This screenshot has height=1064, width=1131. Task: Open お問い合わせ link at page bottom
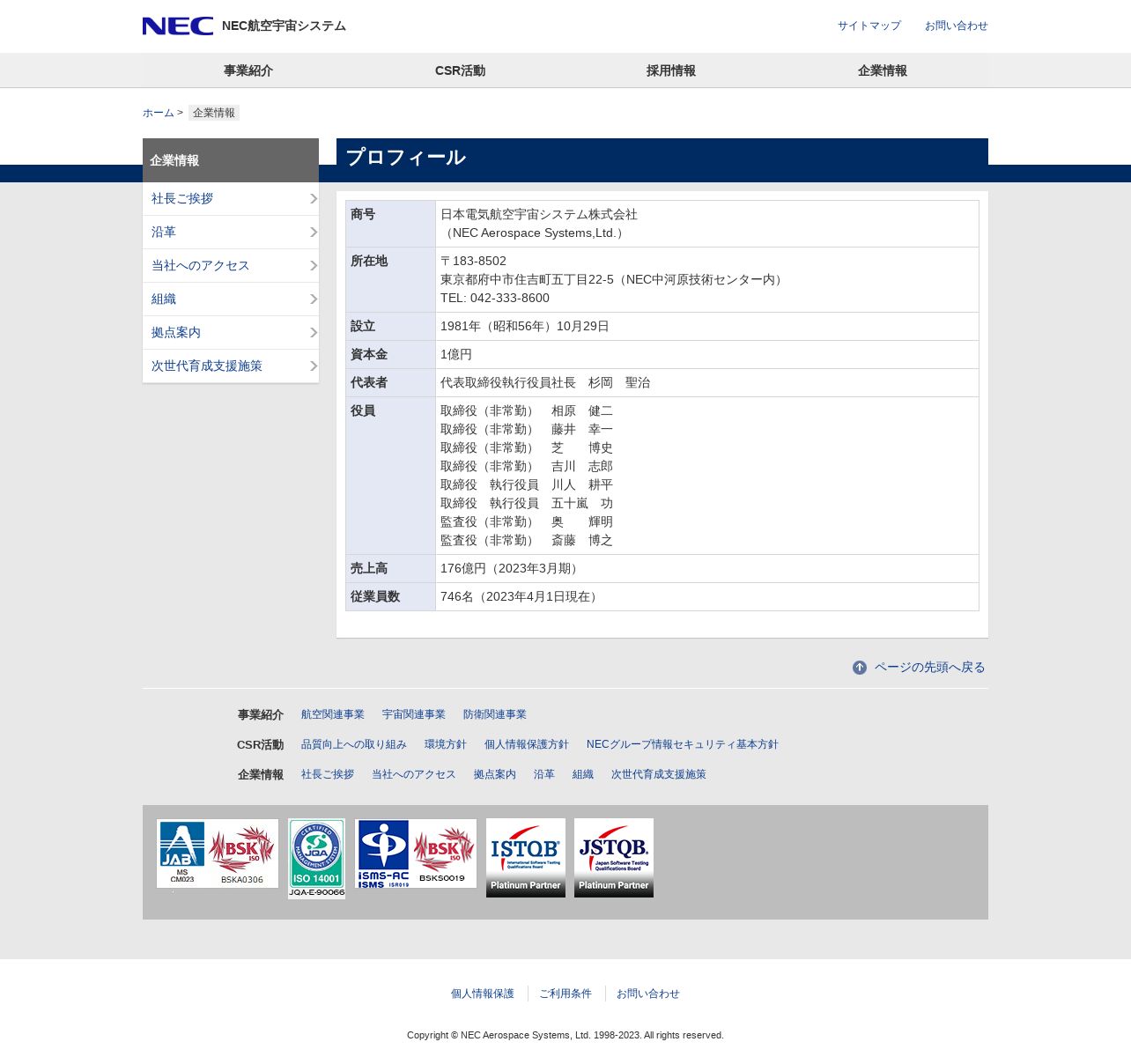click(648, 994)
